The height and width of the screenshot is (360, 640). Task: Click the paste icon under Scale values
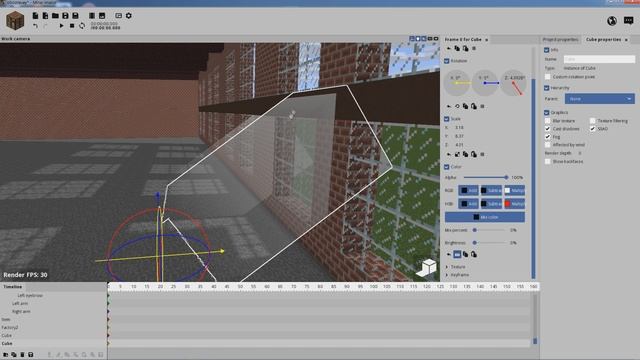click(473, 154)
